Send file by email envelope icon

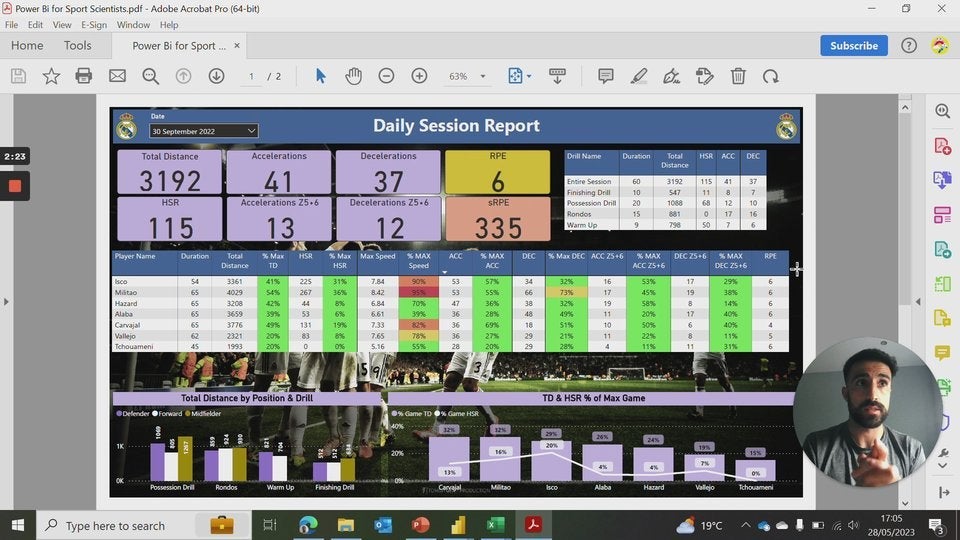[117, 76]
